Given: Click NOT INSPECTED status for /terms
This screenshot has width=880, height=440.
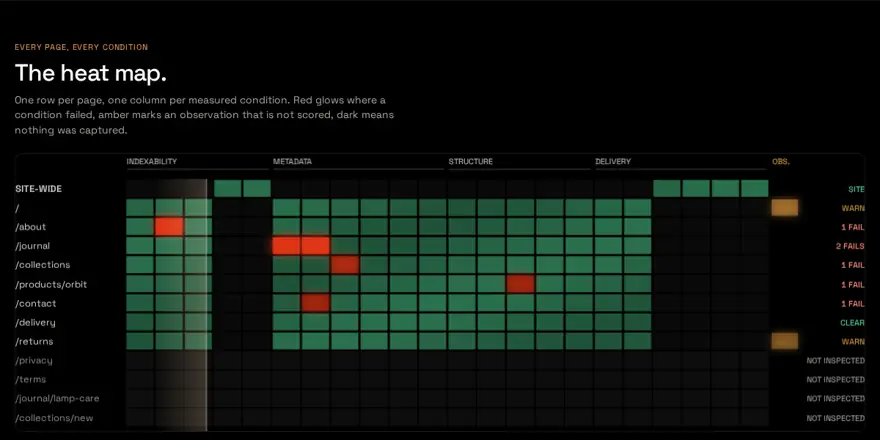Looking at the screenshot, I should 836,380.
